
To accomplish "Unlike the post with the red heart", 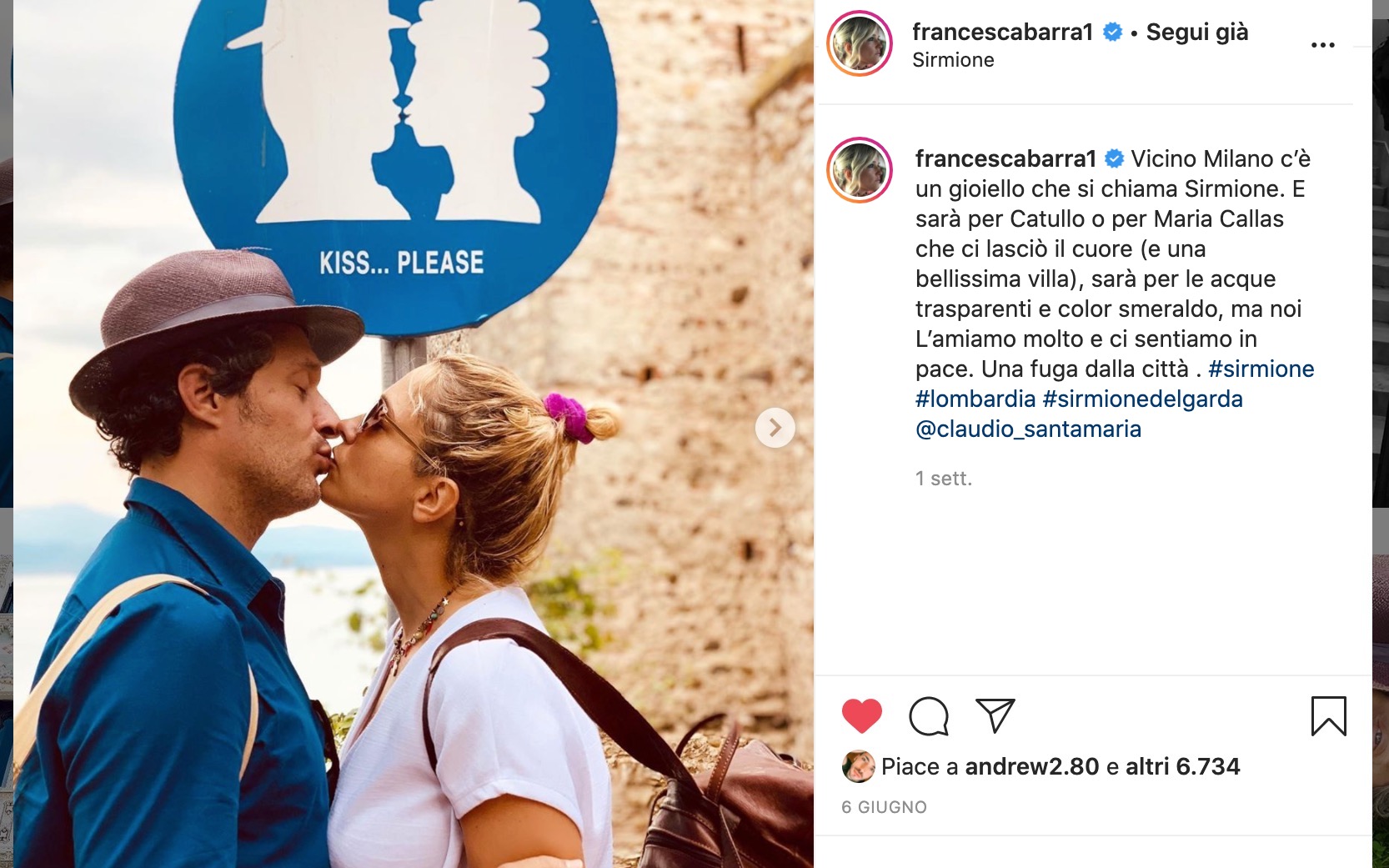I will [861, 715].
